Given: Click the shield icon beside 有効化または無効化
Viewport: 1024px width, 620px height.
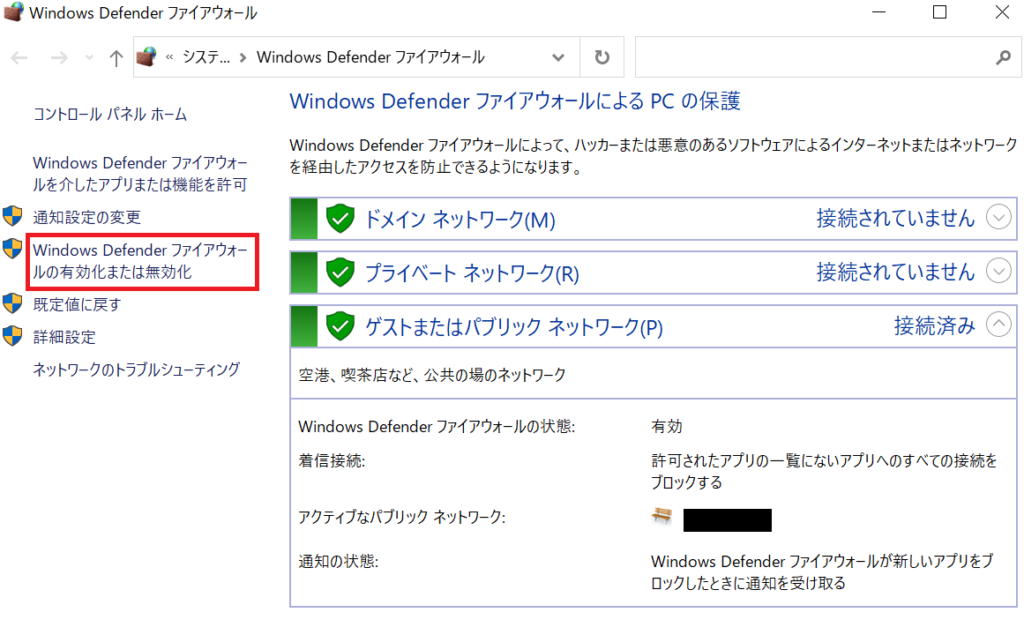Looking at the screenshot, I should 12,248.
